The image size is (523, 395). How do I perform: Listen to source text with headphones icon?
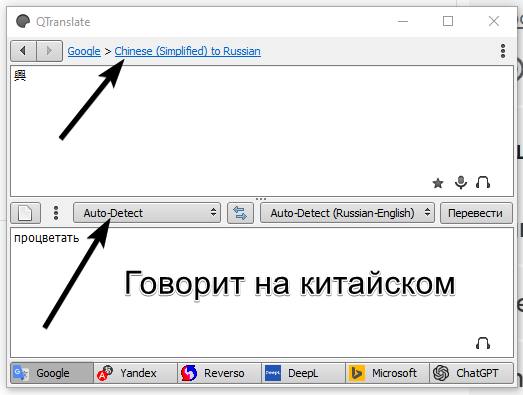coord(483,182)
